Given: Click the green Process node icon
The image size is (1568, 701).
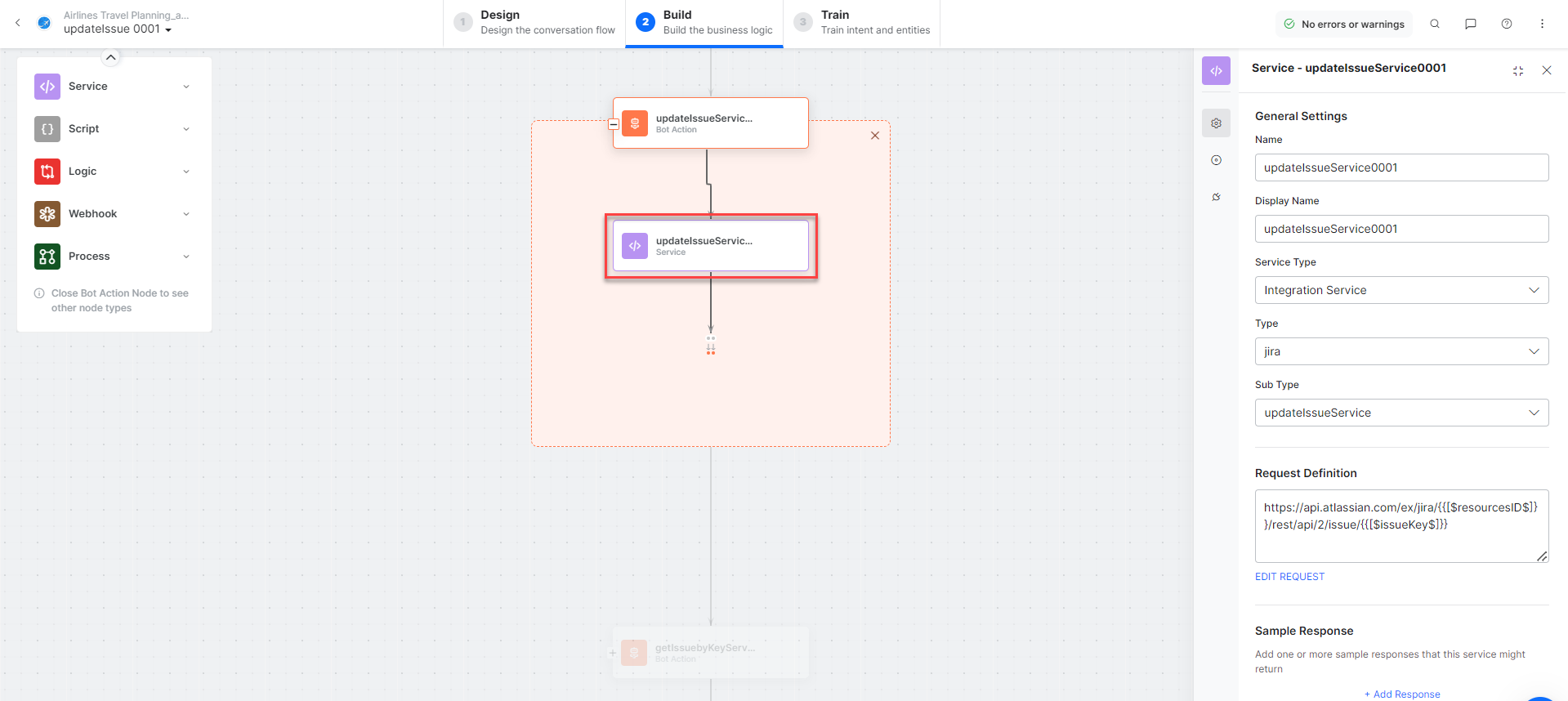Looking at the screenshot, I should (47, 257).
